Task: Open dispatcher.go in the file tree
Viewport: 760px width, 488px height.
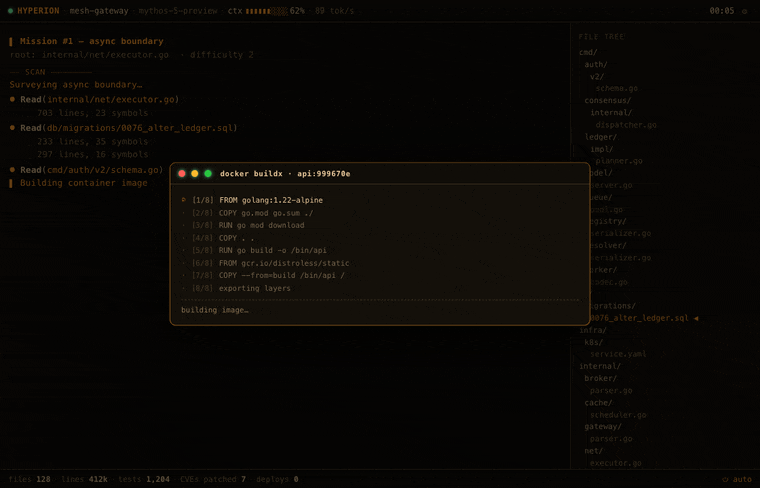Action: tap(626, 125)
